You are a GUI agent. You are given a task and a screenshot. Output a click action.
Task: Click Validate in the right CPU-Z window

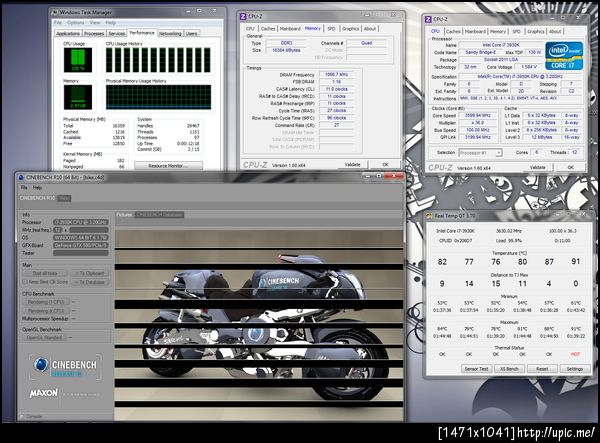pos(538,167)
